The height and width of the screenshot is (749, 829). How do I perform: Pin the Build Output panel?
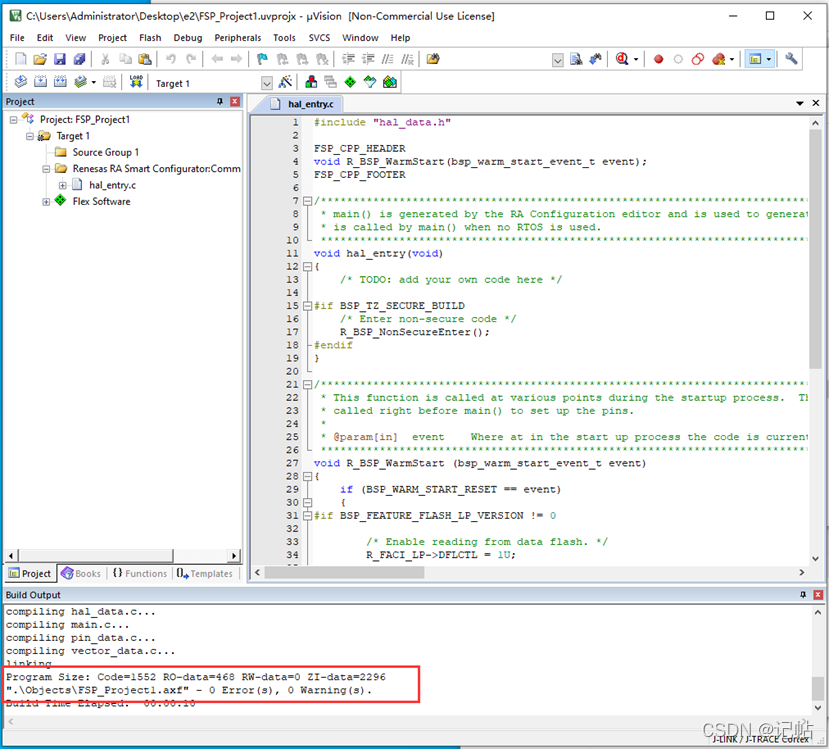[803, 595]
